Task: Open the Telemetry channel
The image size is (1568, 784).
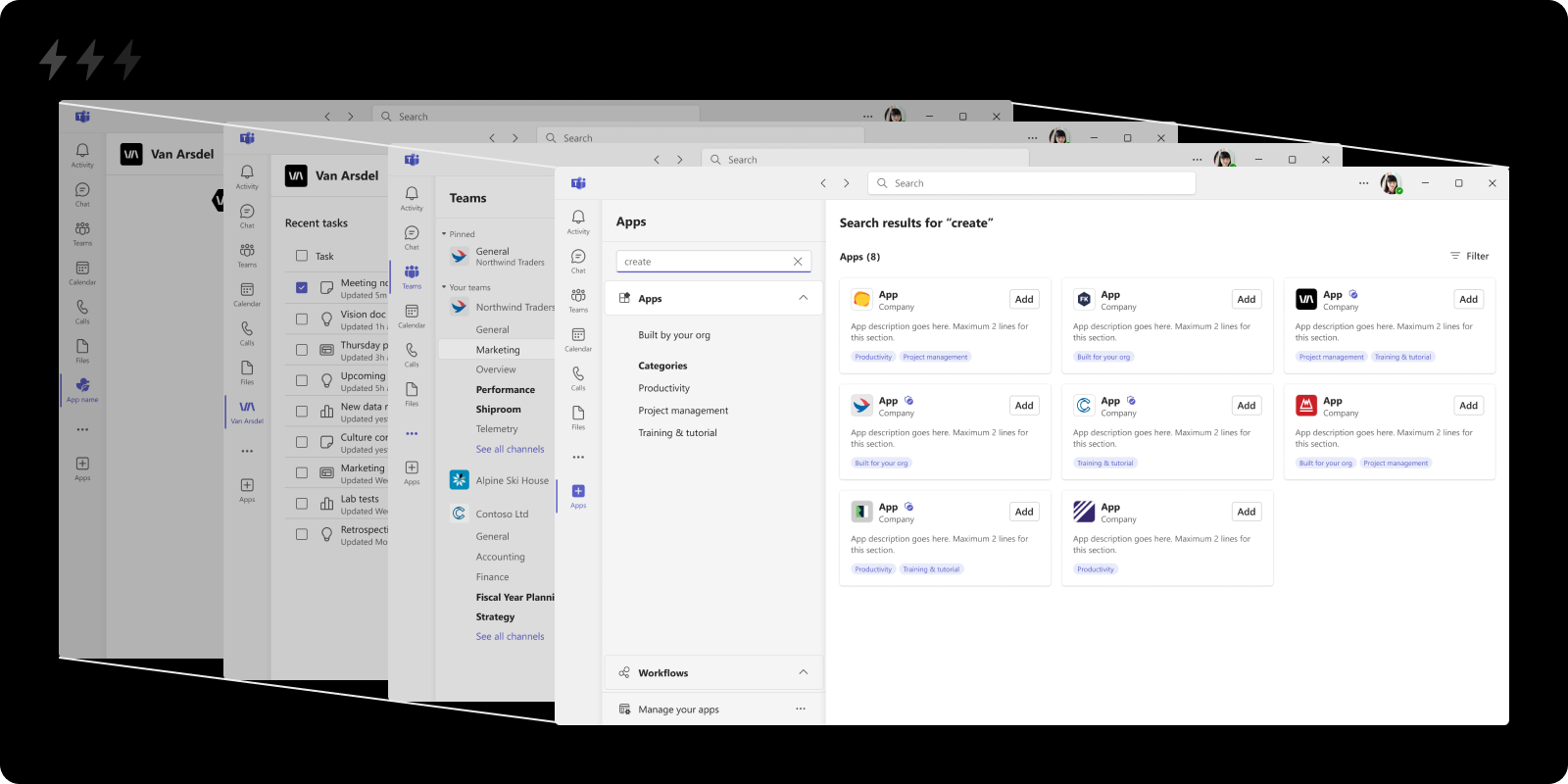Action: 497,429
